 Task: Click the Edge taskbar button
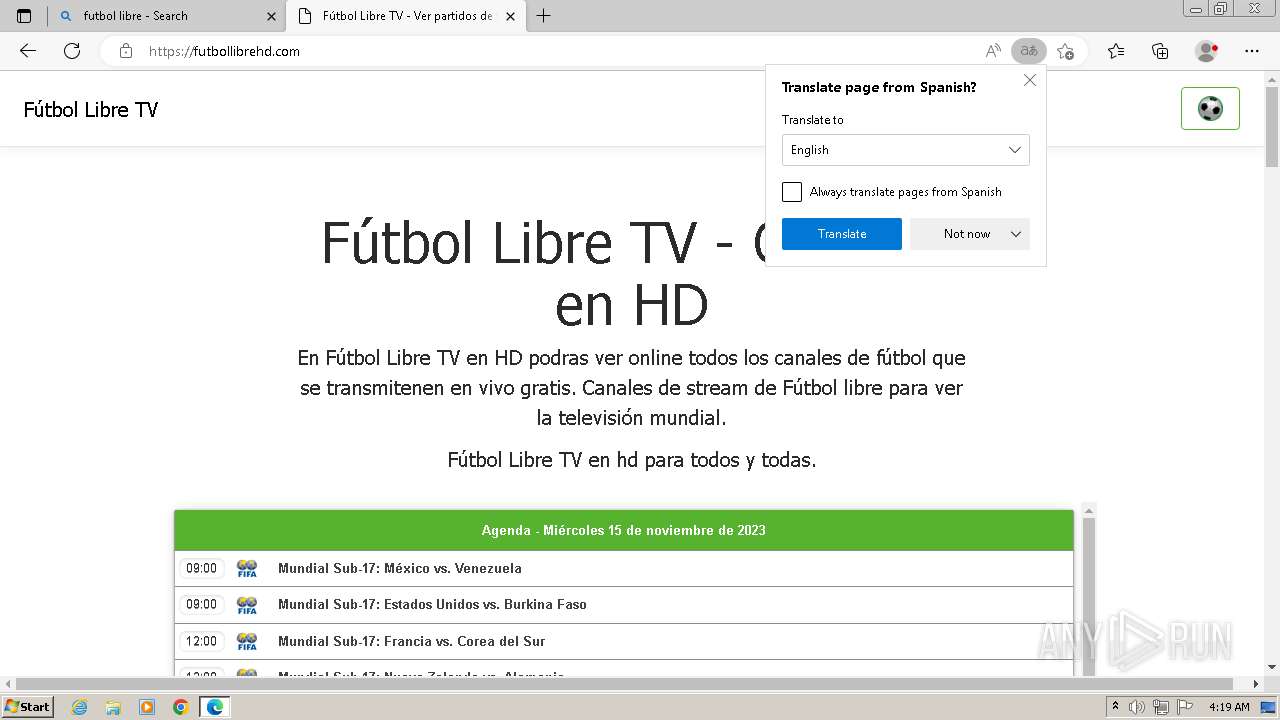pyautogui.click(x=215, y=707)
